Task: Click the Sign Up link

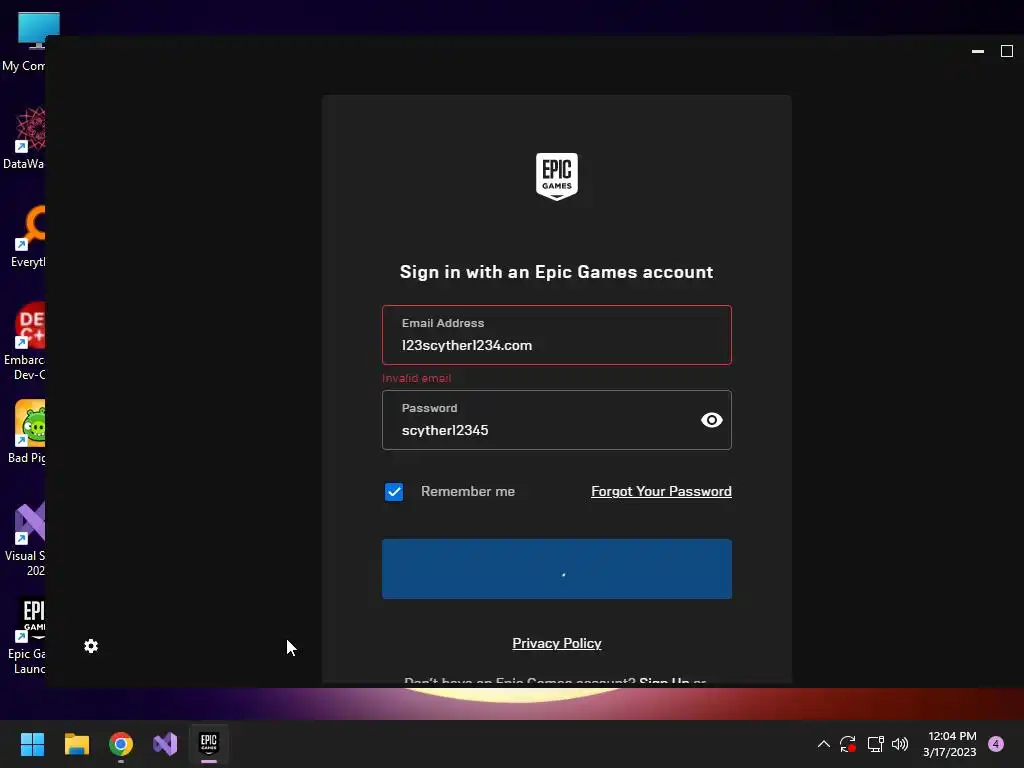Action: click(664, 680)
